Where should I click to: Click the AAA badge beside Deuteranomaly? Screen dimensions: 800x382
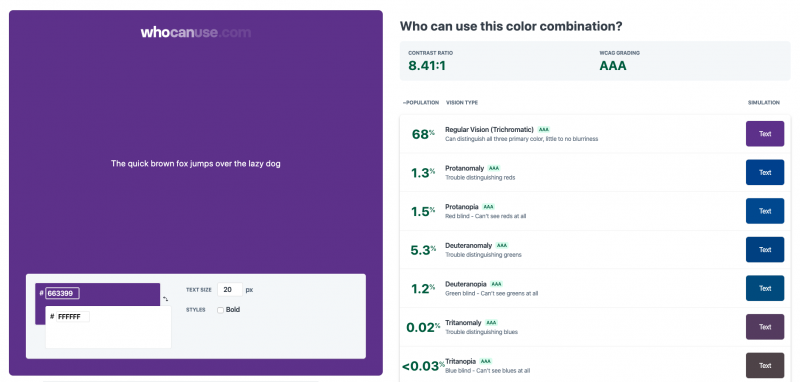point(502,246)
